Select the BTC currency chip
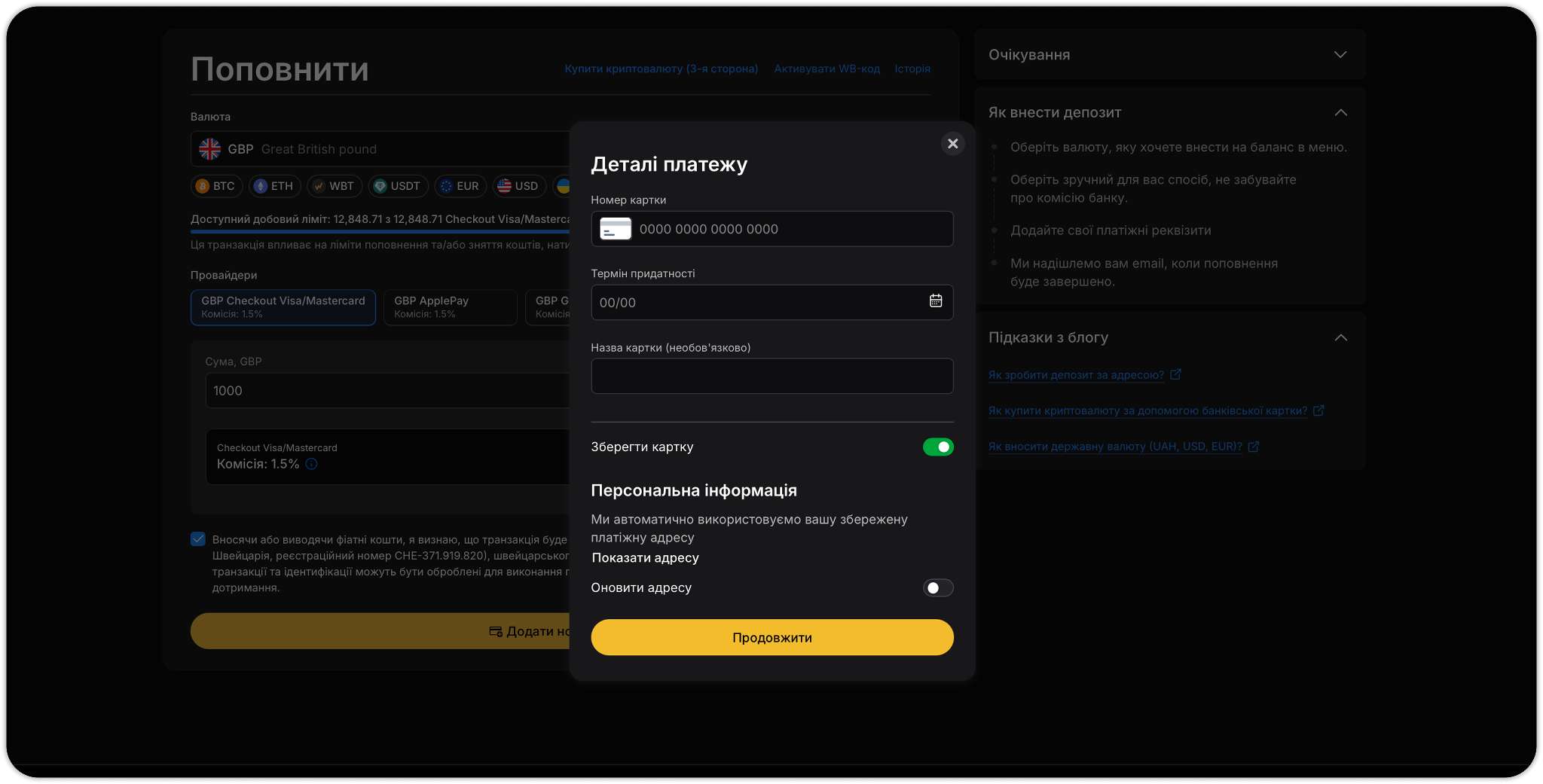Screen dimensions: 1543x784 point(216,186)
